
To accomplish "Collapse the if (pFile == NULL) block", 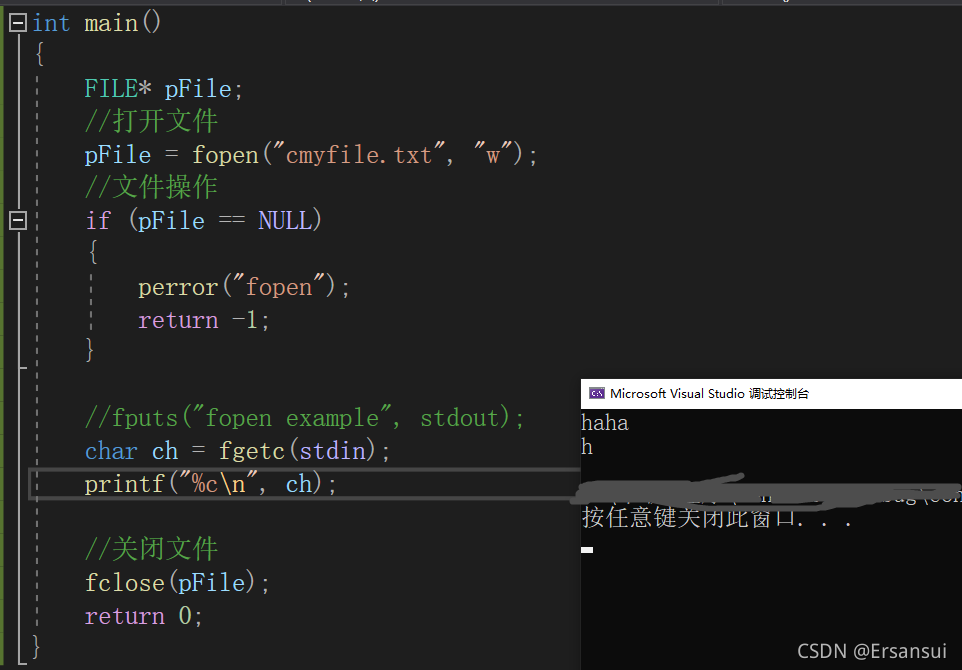I will [18, 220].
